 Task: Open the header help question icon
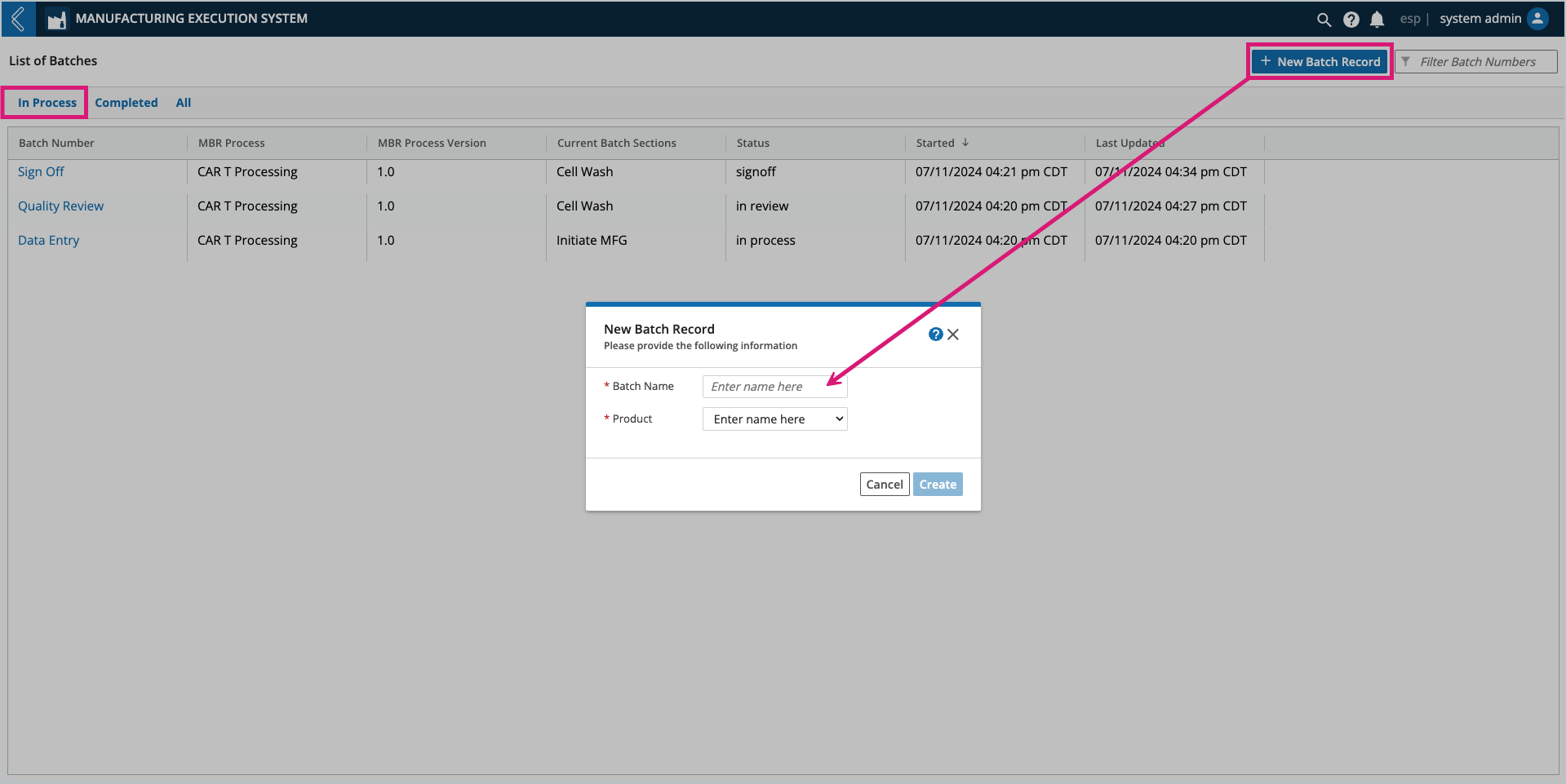click(1351, 20)
